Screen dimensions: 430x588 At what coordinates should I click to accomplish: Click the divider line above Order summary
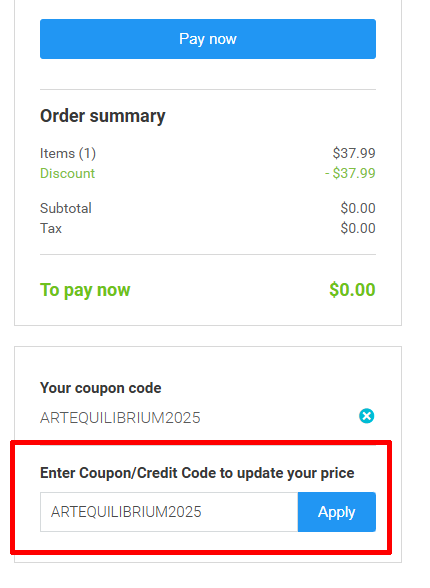click(208, 90)
